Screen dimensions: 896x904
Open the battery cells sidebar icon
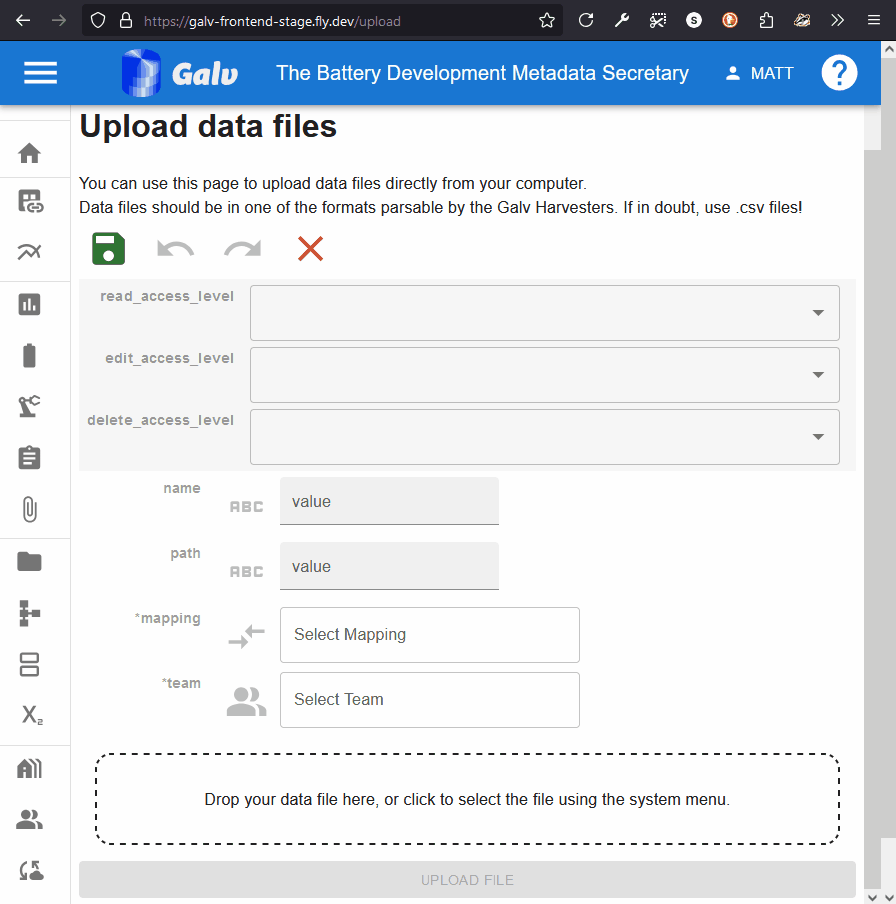click(30, 355)
